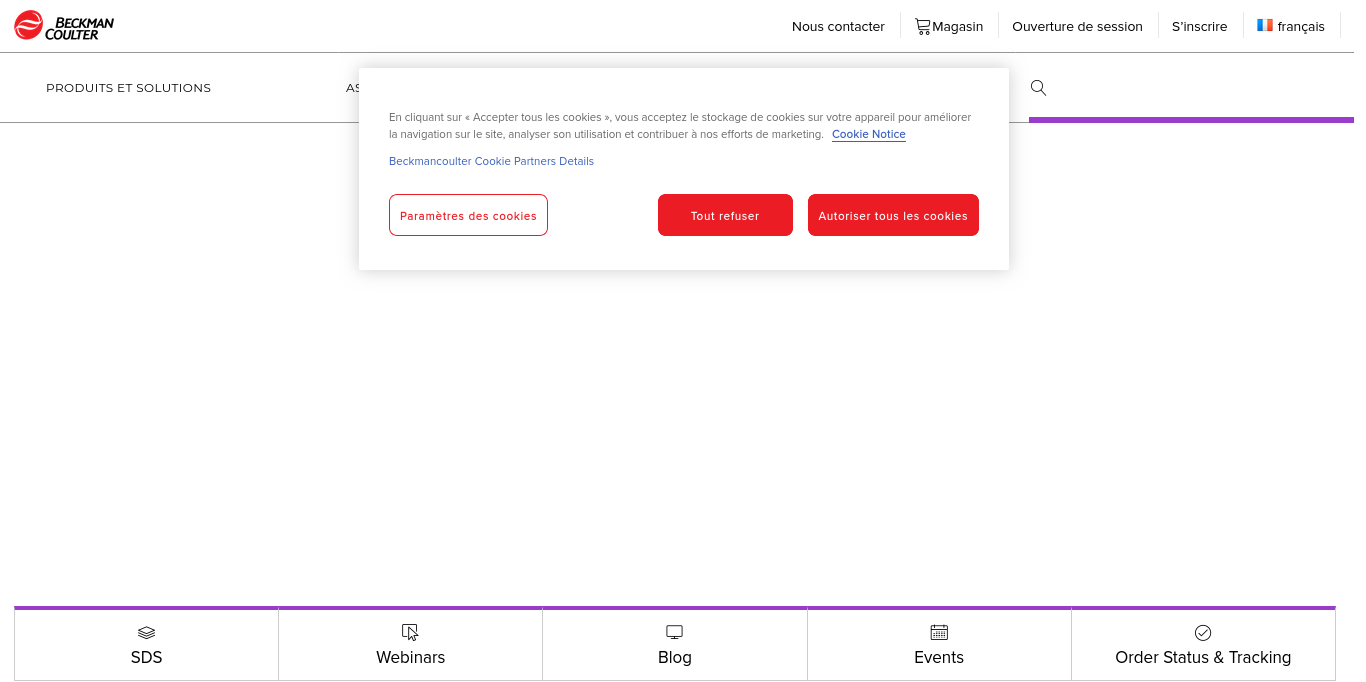Accept with Autoriser tous les cookies
The width and height of the screenshot is (1366, 682).
click(x=893, y=215)
